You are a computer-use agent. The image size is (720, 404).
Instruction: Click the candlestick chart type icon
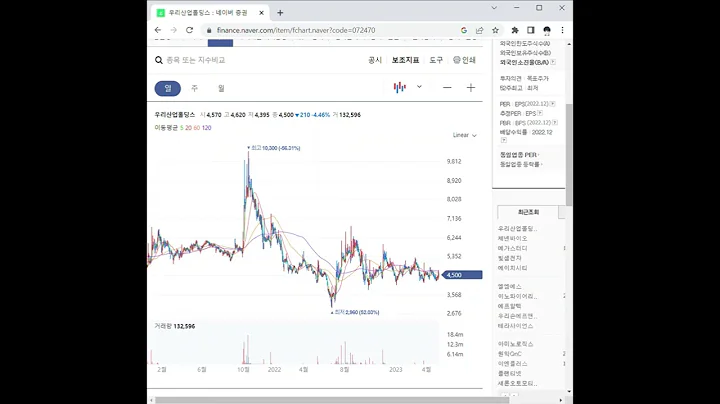399,87
